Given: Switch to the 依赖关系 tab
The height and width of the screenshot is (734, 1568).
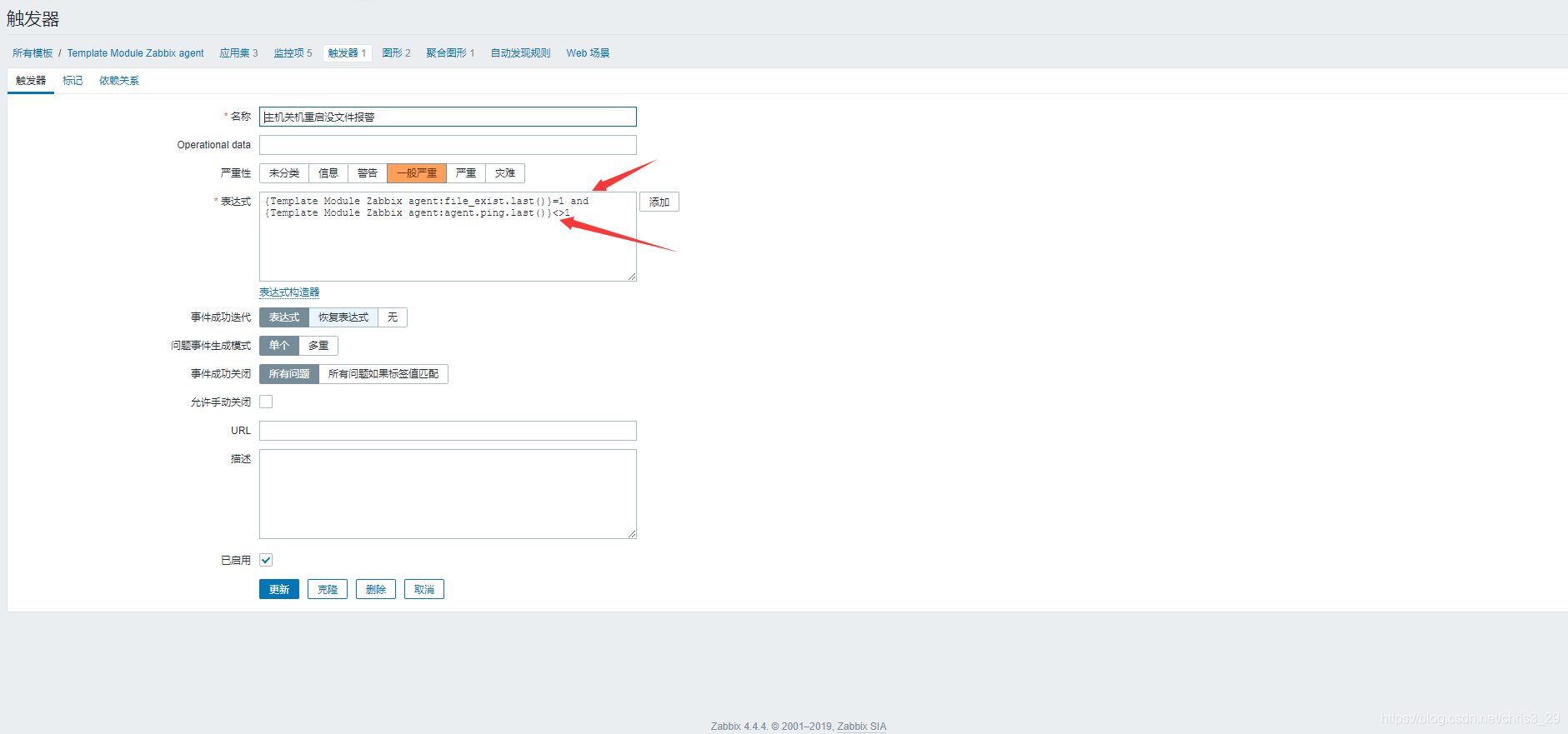Looking at the screenshot, I should [x=119, y=81].
